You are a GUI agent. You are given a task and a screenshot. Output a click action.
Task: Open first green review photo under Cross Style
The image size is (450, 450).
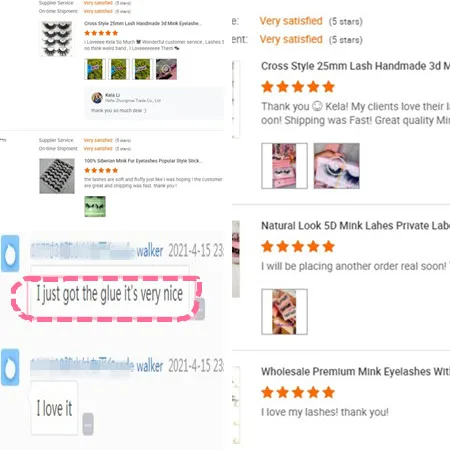(x=95, y=69)
